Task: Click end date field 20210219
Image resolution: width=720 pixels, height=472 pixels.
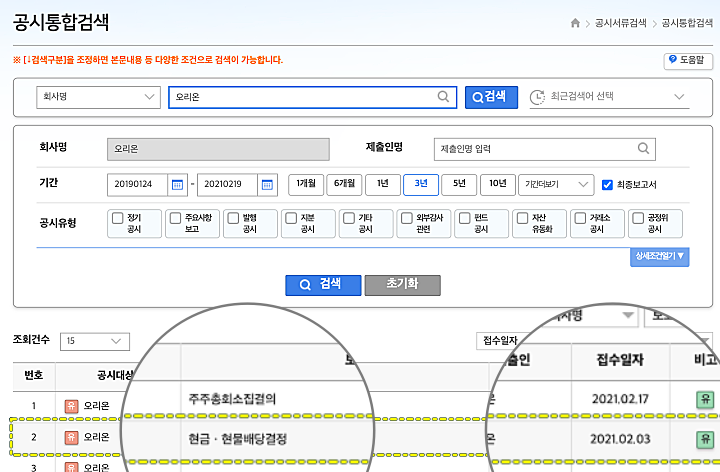Action: click(227, 185)
